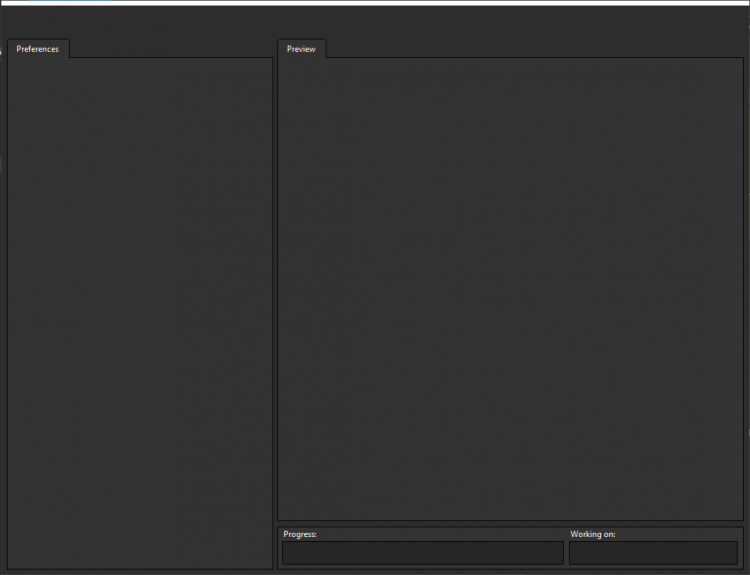Click blank tab bar space right of Preferences tab

(170, 48)
